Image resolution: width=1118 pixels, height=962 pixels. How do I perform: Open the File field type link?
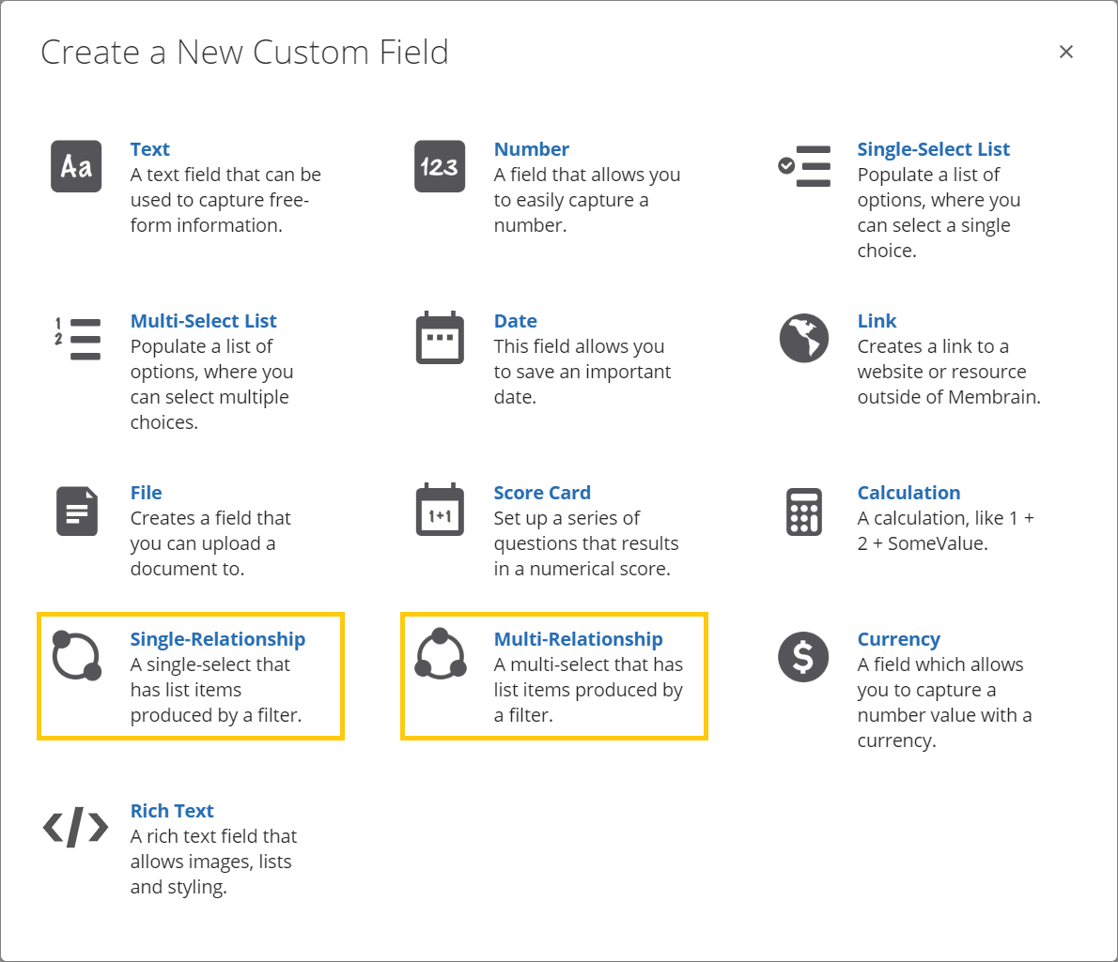pyautogui.click(x=146, y=493)
